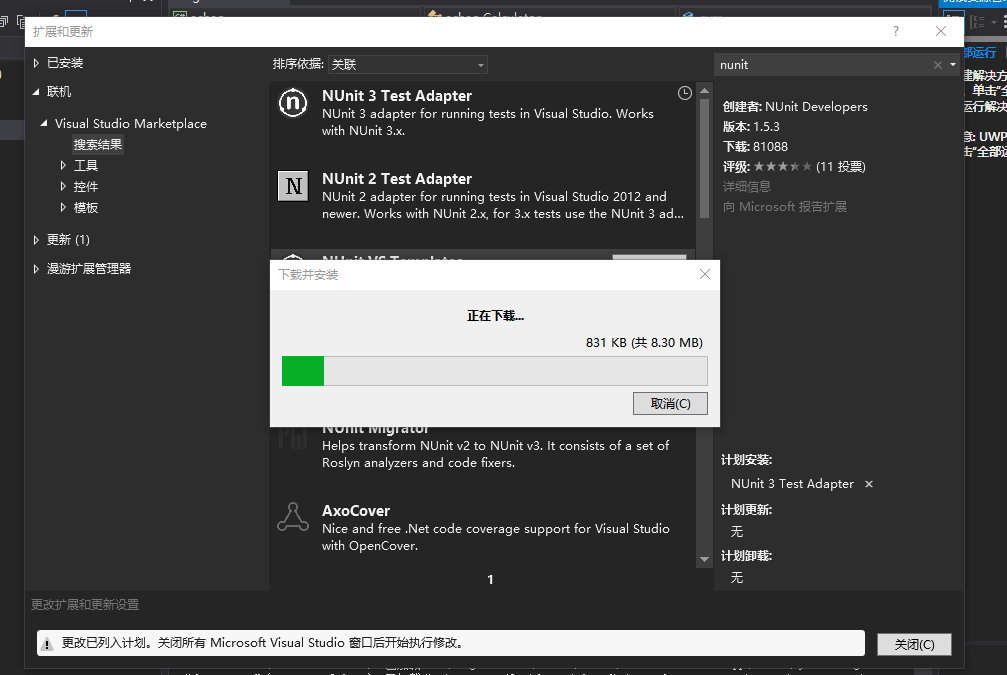Viewport: 1007px width, 675px height.
Task: Select 已安装 tree label
Action: pos(65,63)
